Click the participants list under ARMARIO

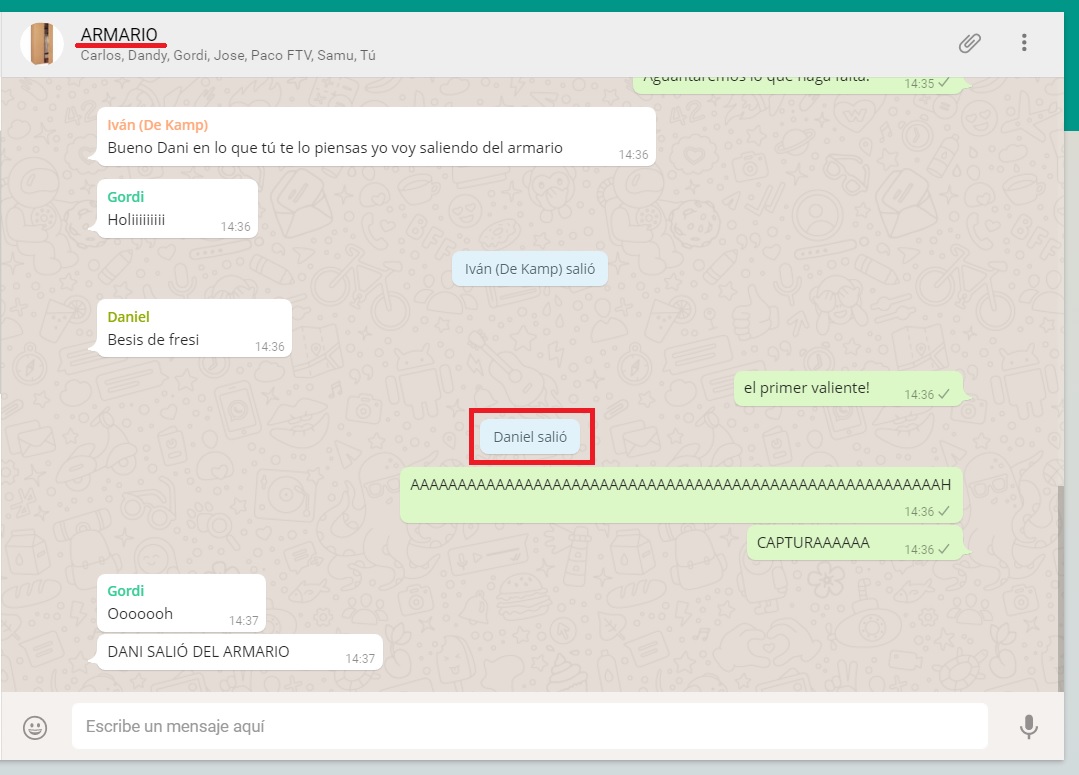[x=227, y=56]
